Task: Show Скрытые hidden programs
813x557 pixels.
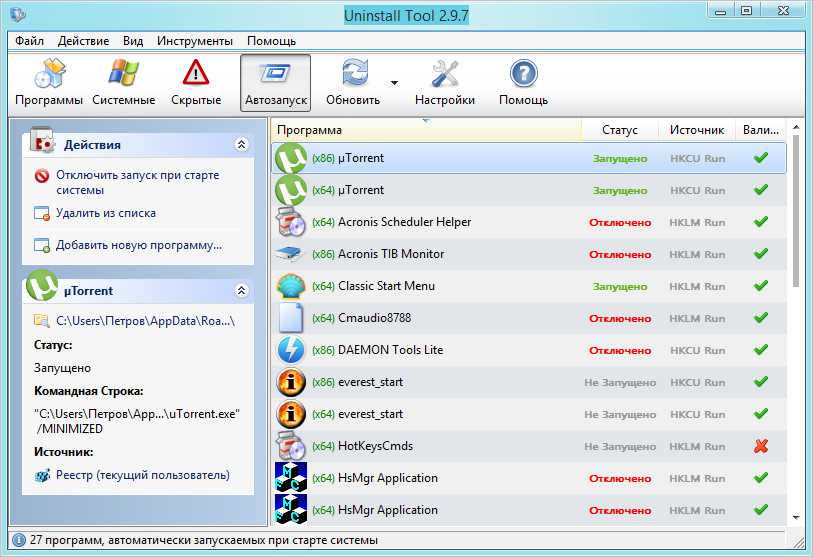Action: point(196,82)
